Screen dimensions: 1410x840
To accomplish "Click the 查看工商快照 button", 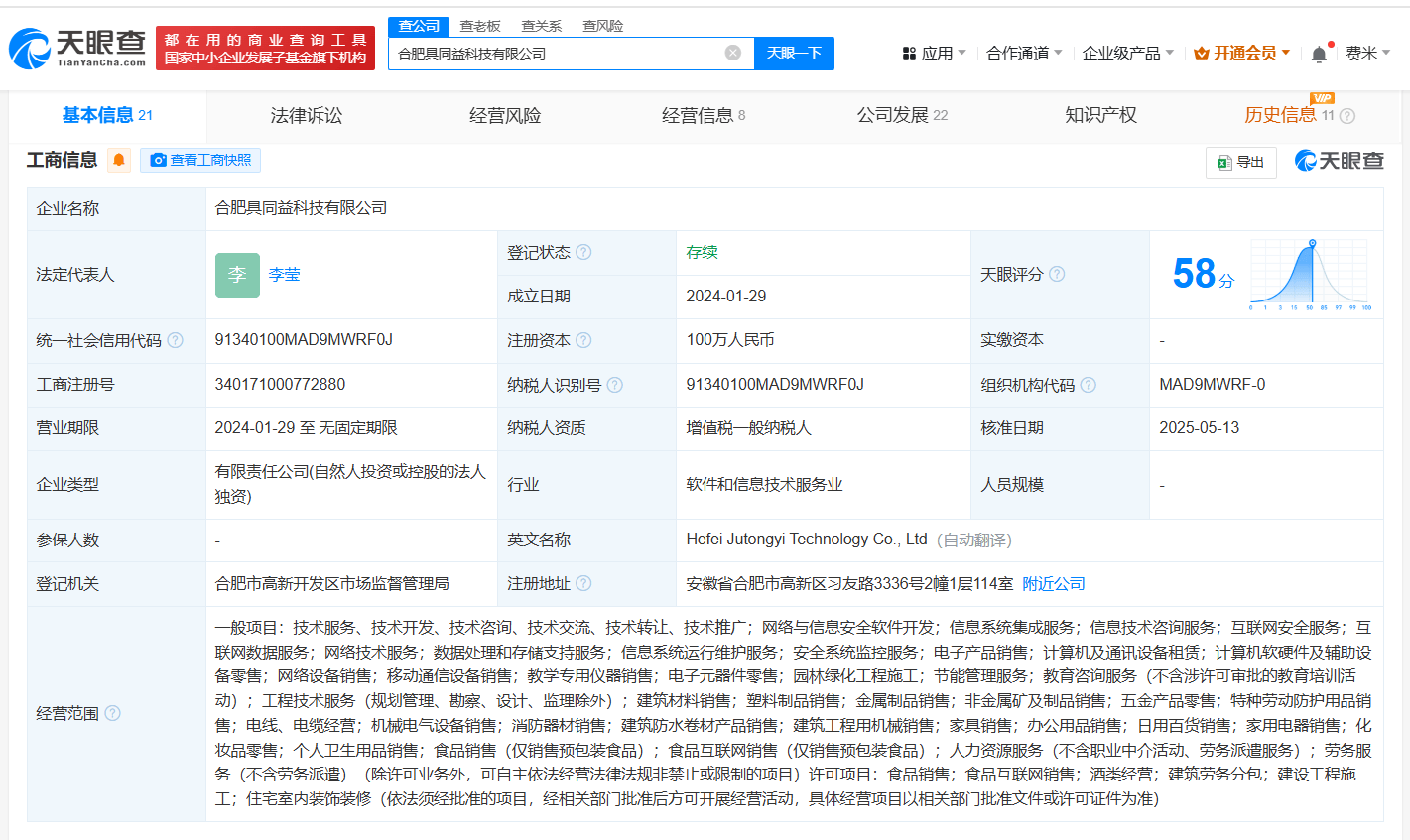I will click(200, 160).
